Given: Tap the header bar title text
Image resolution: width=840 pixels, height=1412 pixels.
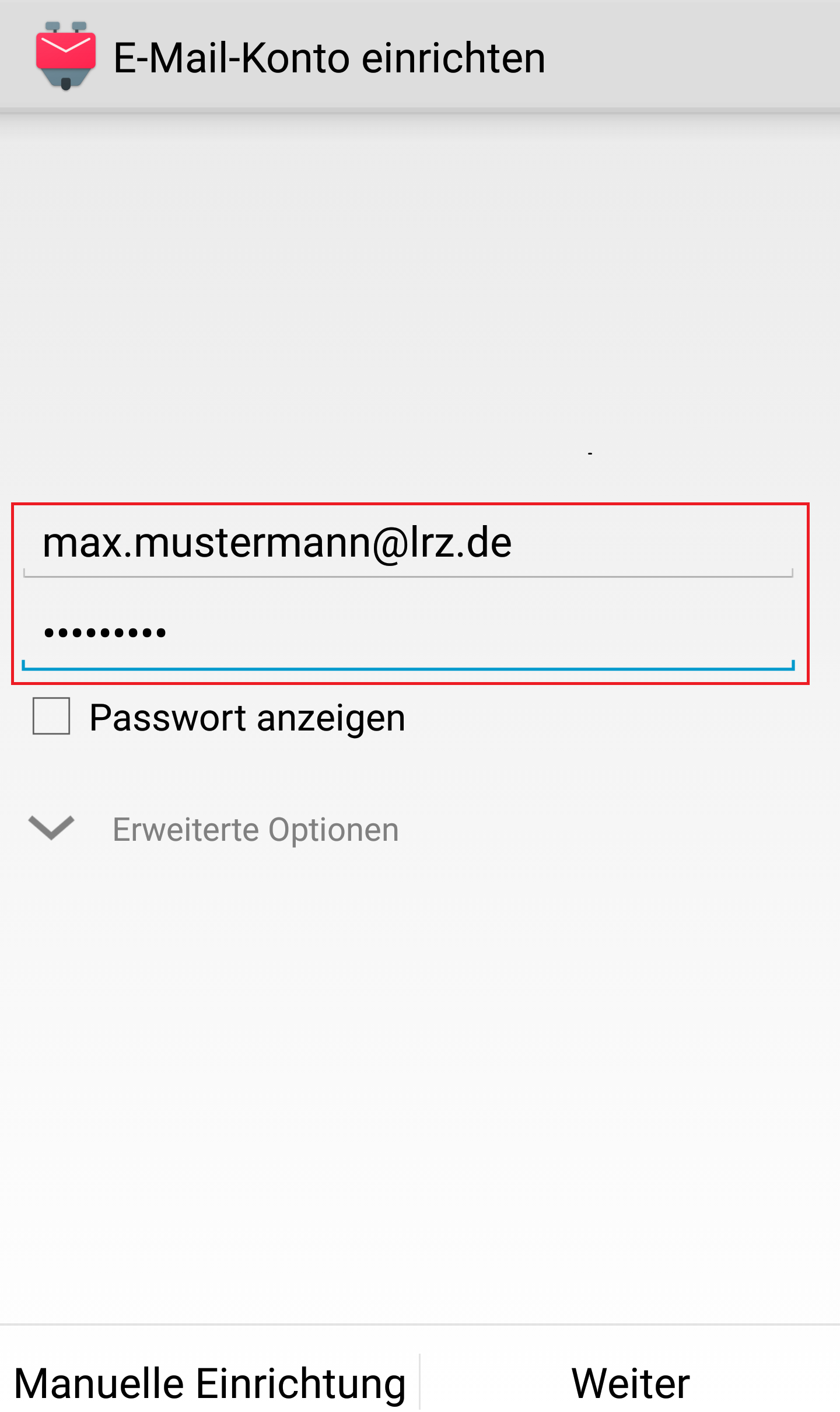Looking at the screenshot, I should (x=330, y=58).
